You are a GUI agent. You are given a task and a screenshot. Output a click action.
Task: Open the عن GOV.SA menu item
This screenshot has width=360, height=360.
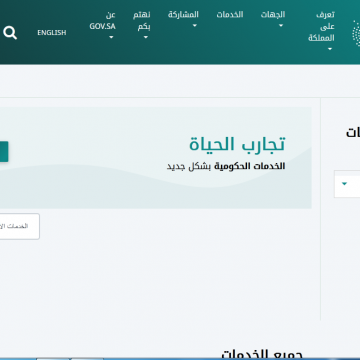[102, 21]
